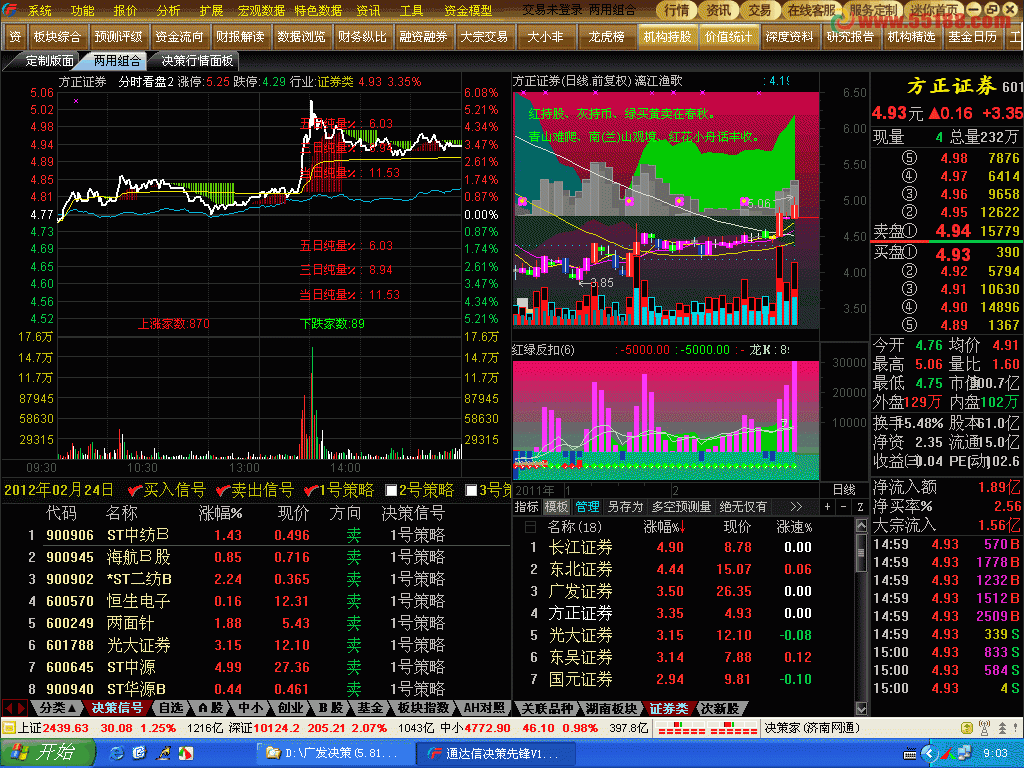The width and height of the screenshot is (1024, 768).
Task: Open the Windows 开始 Start button
Action: (46, 753)
